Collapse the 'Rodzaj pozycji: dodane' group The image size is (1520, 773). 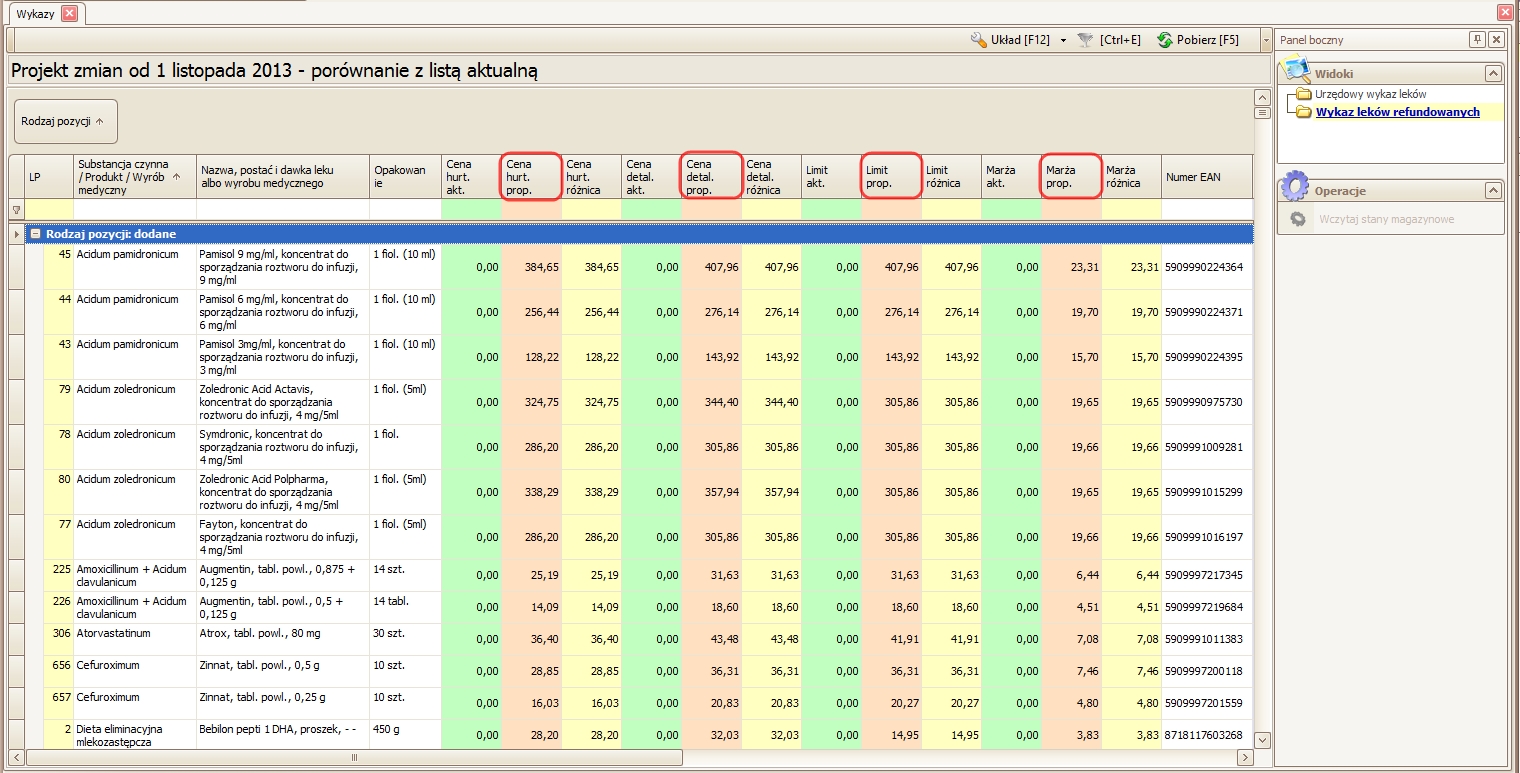pos(35,234)
